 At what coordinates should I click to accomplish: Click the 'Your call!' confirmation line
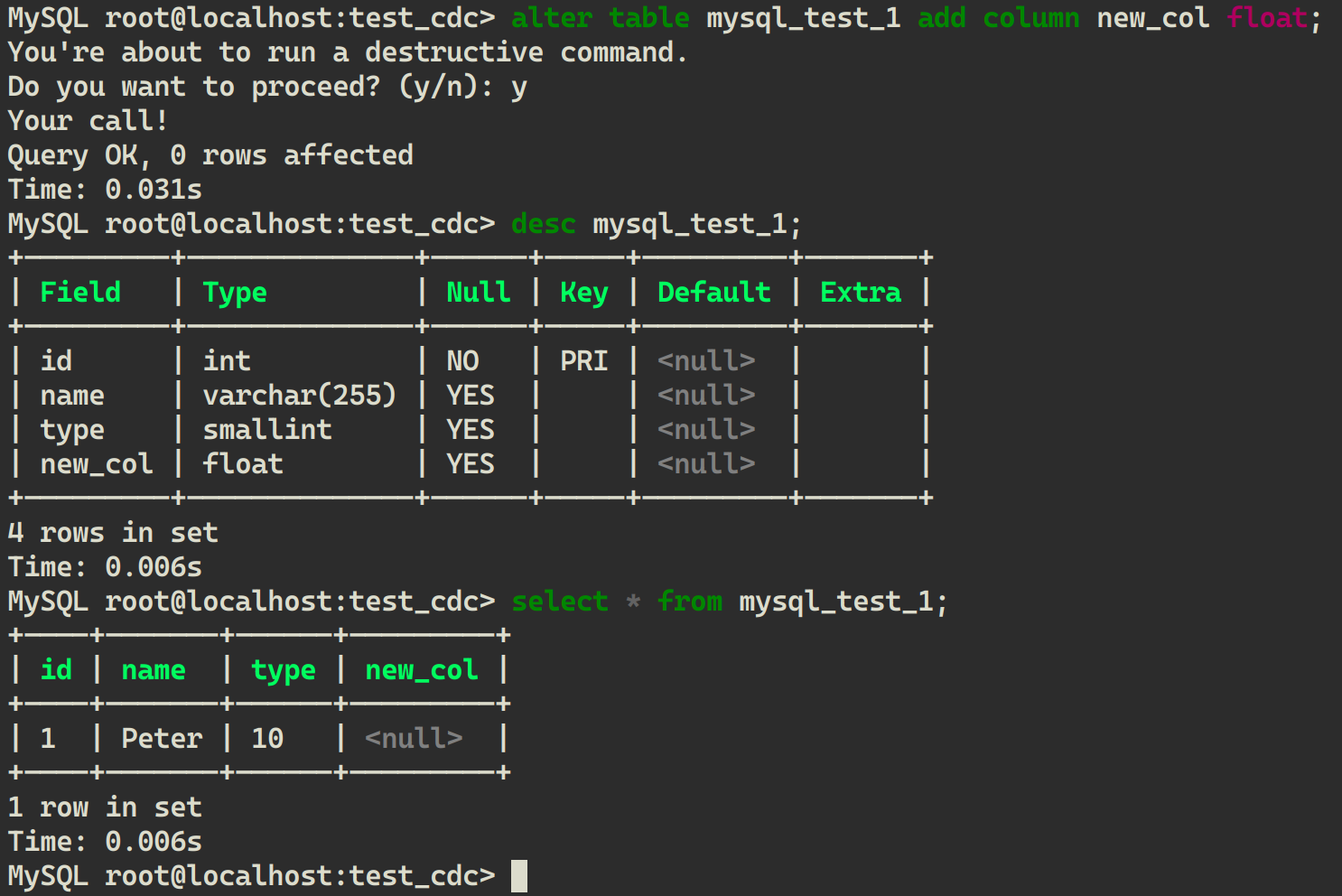point(88,121)
